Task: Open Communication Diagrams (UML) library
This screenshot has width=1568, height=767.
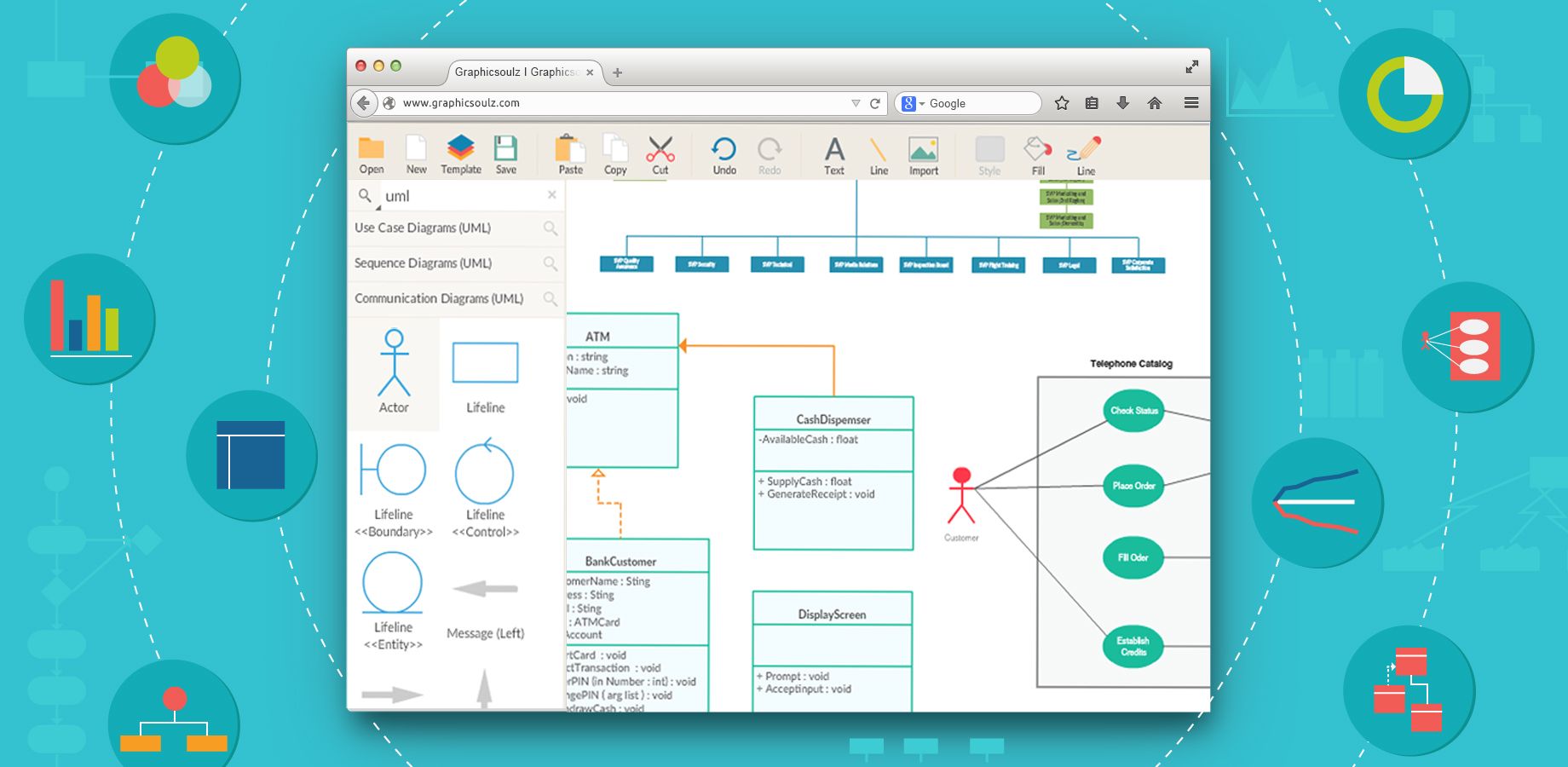Action: tap(457, 298)
